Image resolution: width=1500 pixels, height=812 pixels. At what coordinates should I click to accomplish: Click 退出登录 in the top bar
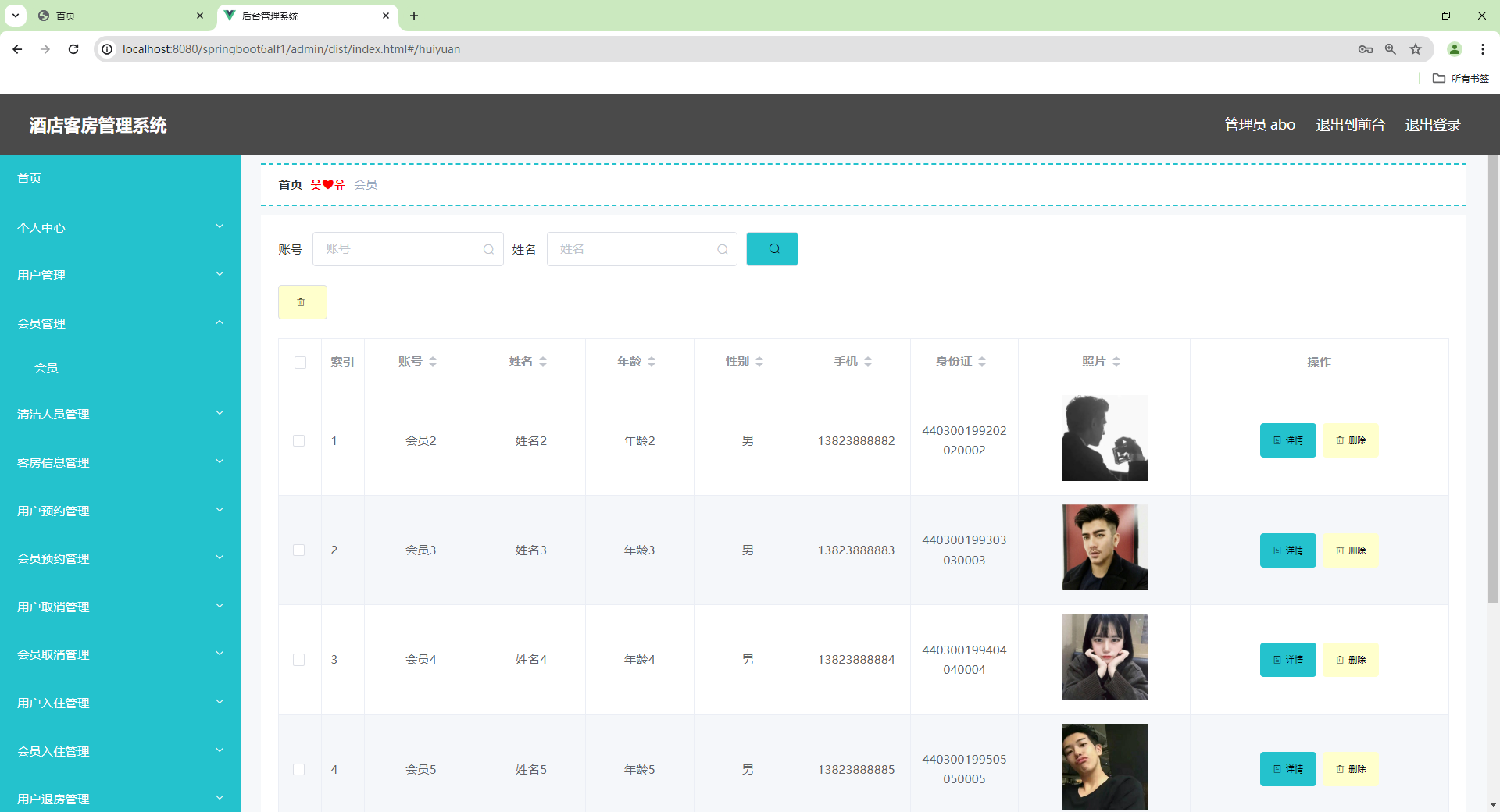click(x=1433, y=124)
